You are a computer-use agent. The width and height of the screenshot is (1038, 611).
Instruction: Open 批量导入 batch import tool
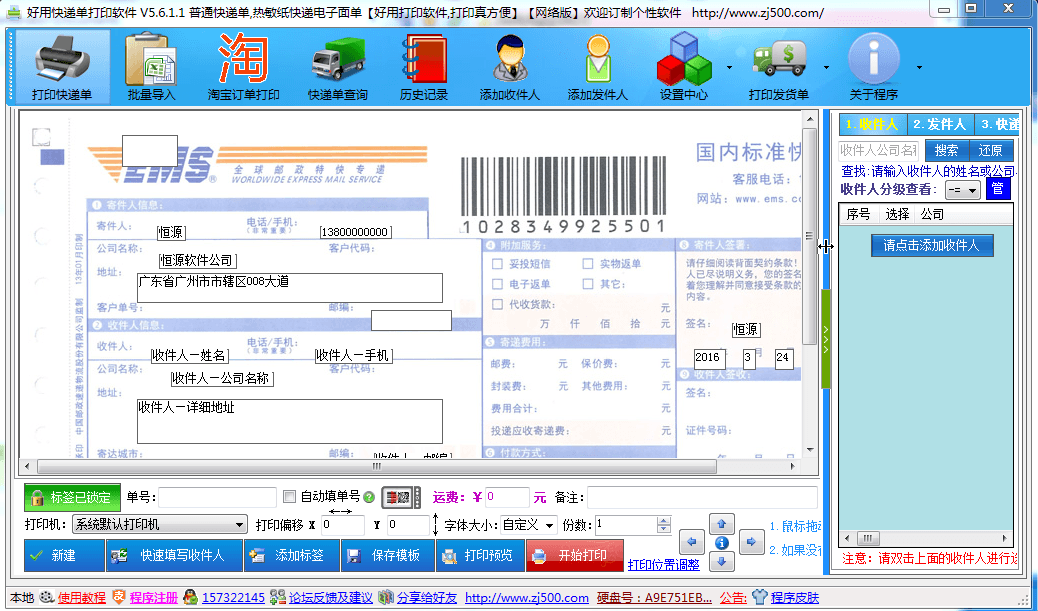tap(151, 67)
